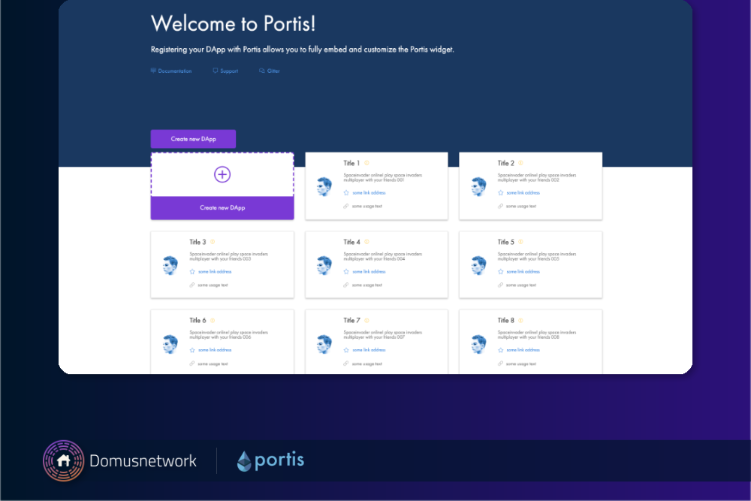Click the star icon on Title 7 card
751x501 pixels.
(x=346, y=350)
